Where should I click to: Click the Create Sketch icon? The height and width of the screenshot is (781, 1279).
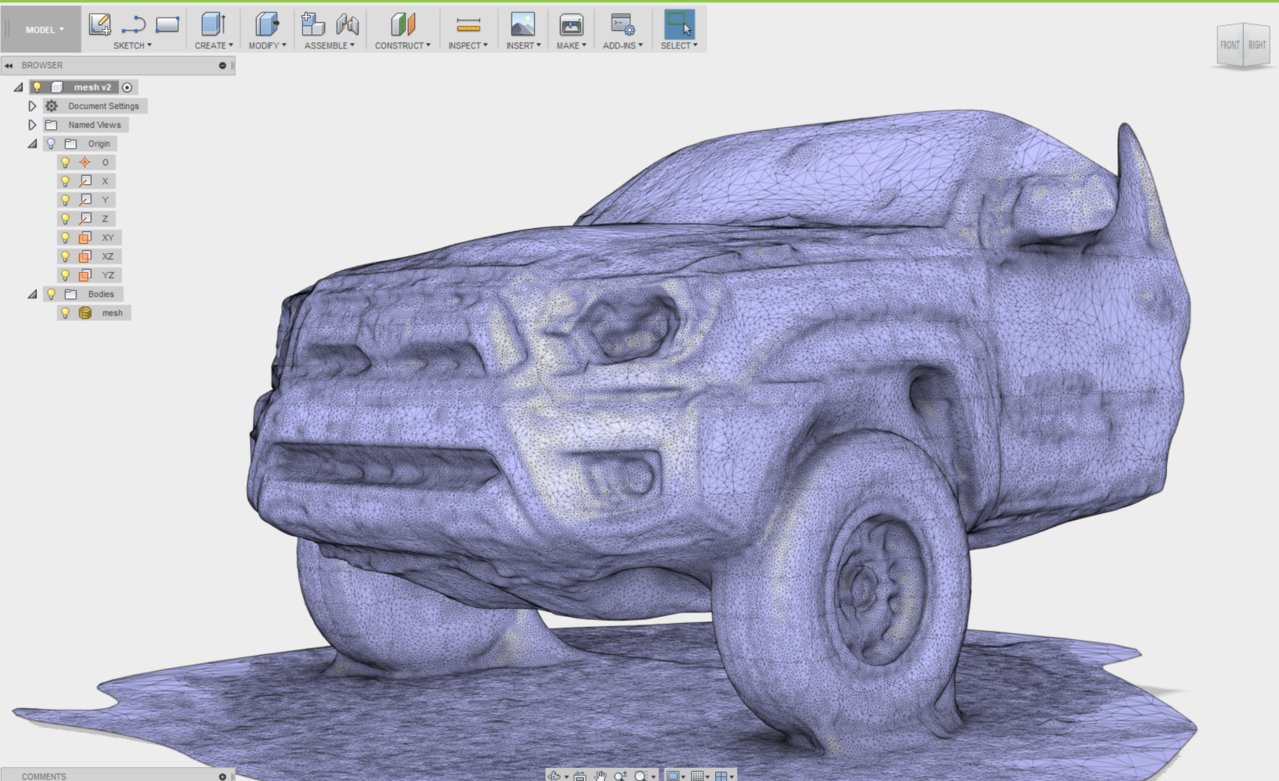click(x=100, y=24)
